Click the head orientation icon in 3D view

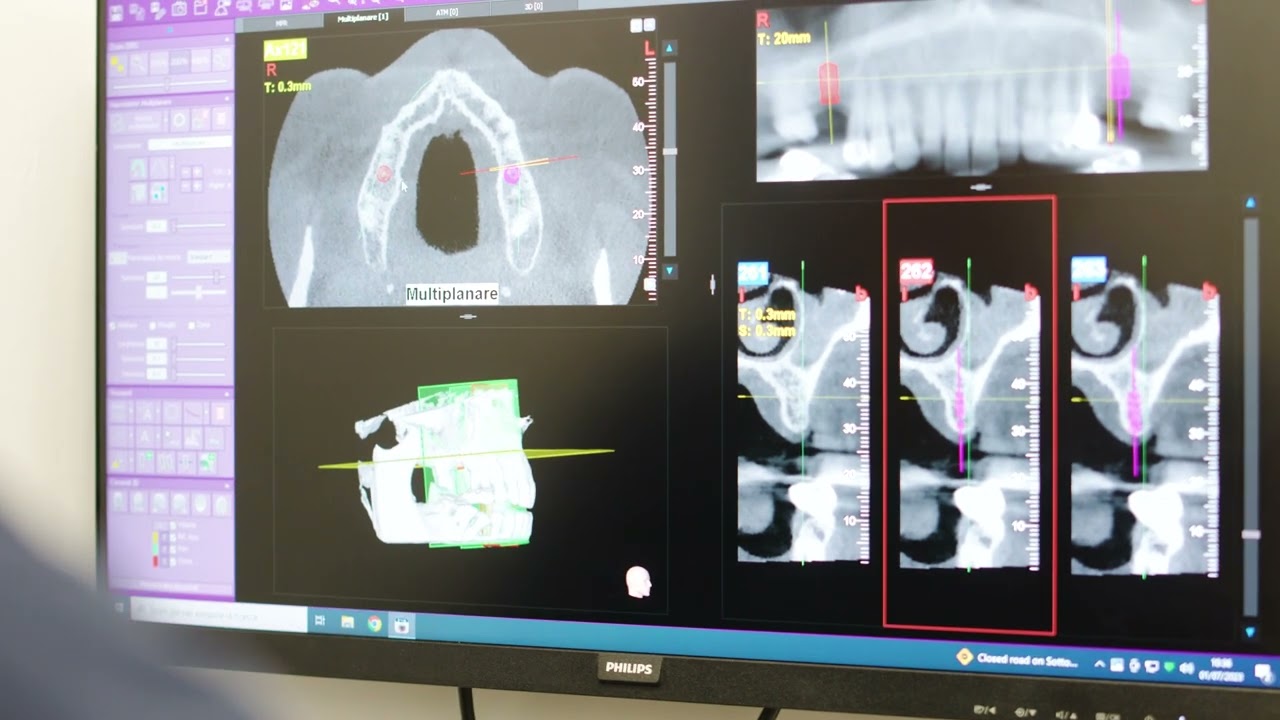pyautogui.click(x=638, y=581)
